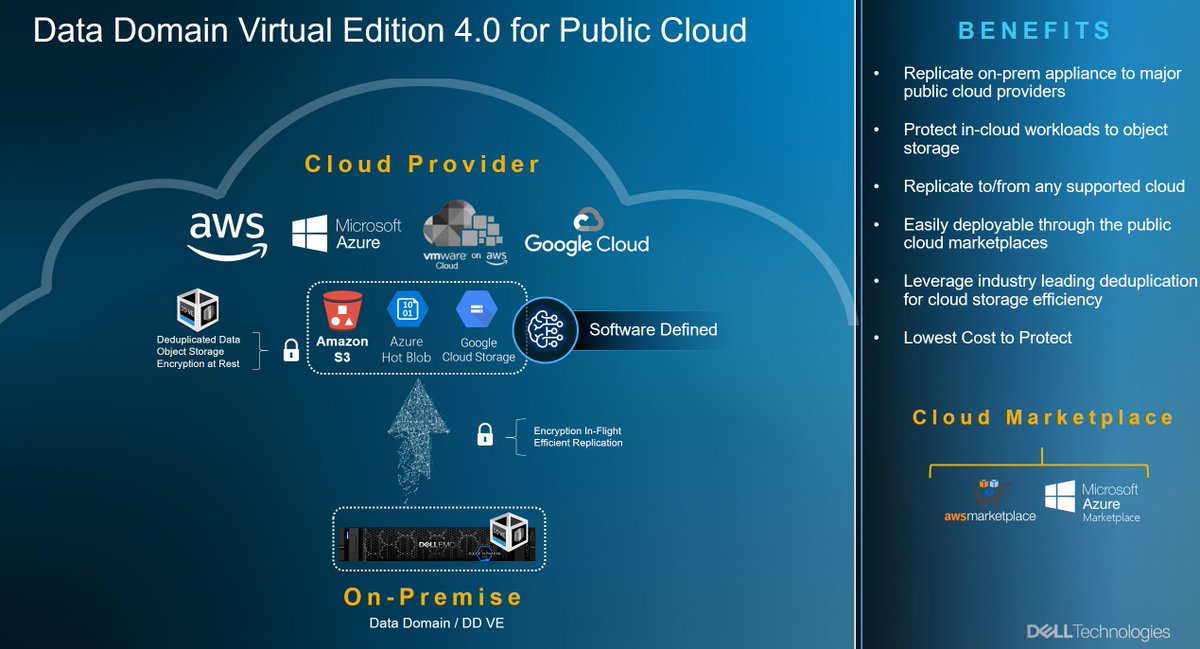Click the Microsoft Azure Marketplace logo
1200x649 pixels.
[1091, 502]
